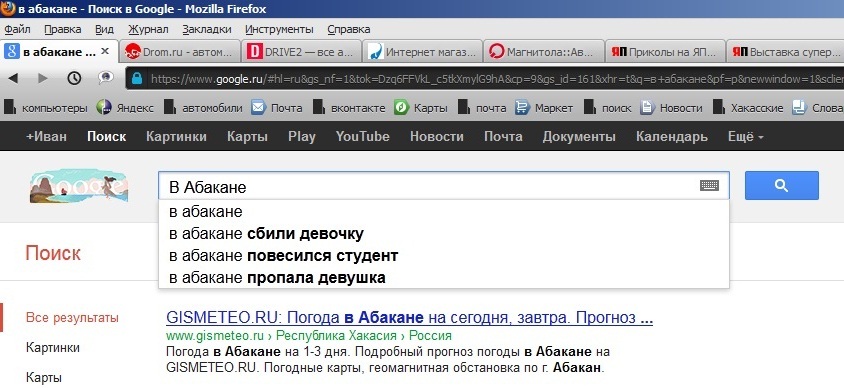The image size is (844, 388).
Task: Switch to the Выставка супер tab
Action: pyautogui.click(x=785, y=52)
